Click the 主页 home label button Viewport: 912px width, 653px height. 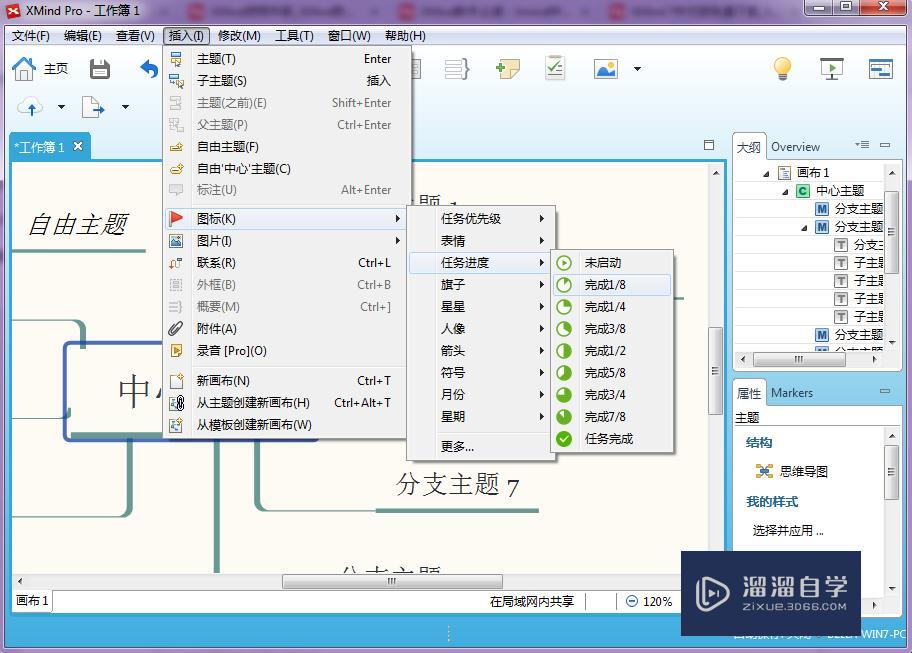click(x=56, y=69)
